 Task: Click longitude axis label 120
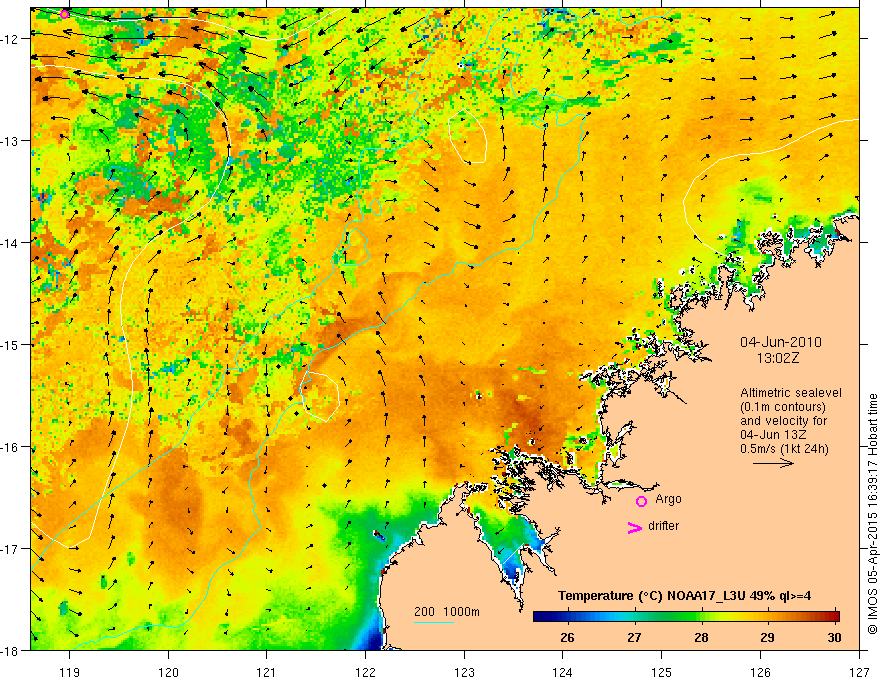point(168,672)
